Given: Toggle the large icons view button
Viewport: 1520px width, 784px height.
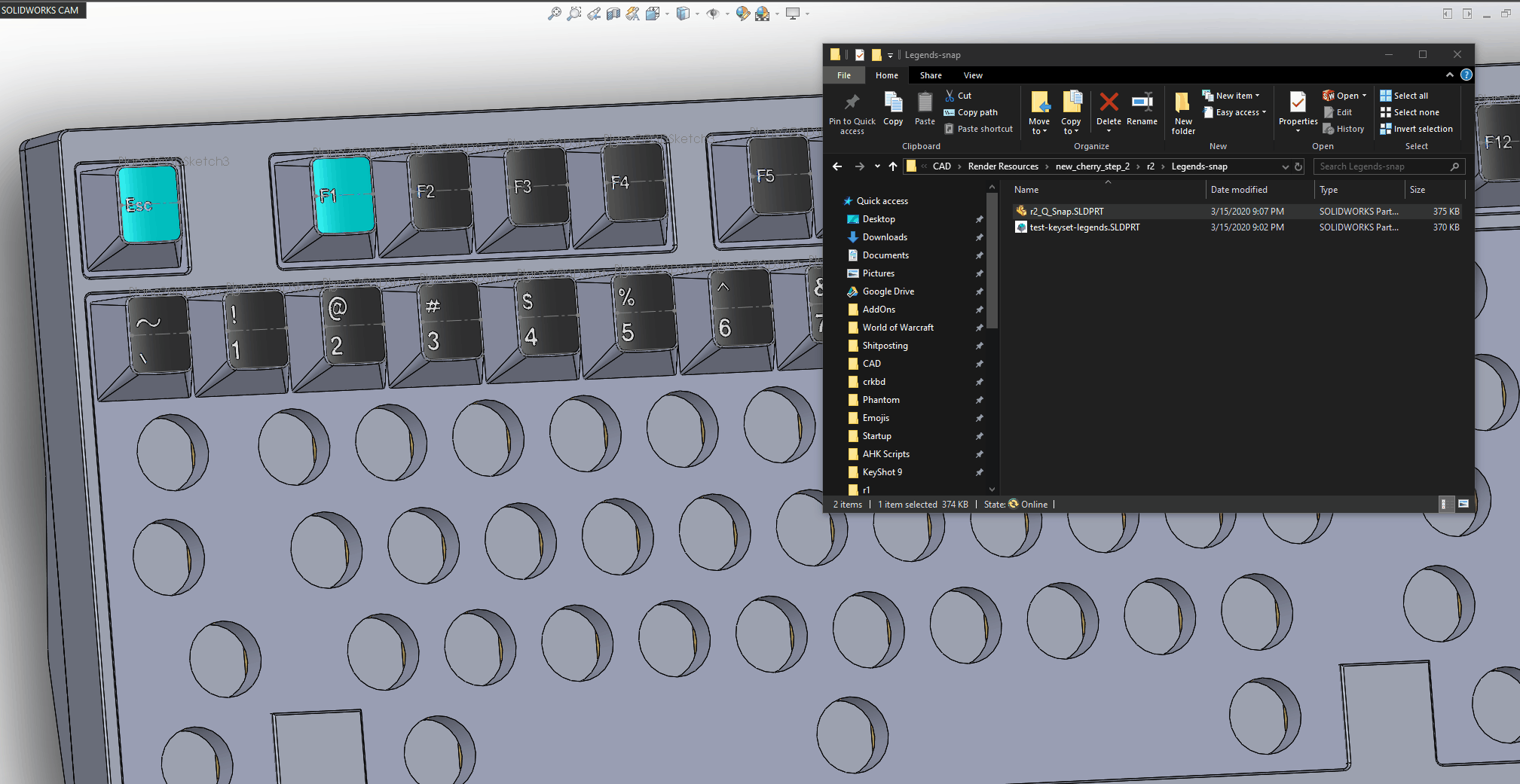Looking at the screenshot, I should point(1463,504).
